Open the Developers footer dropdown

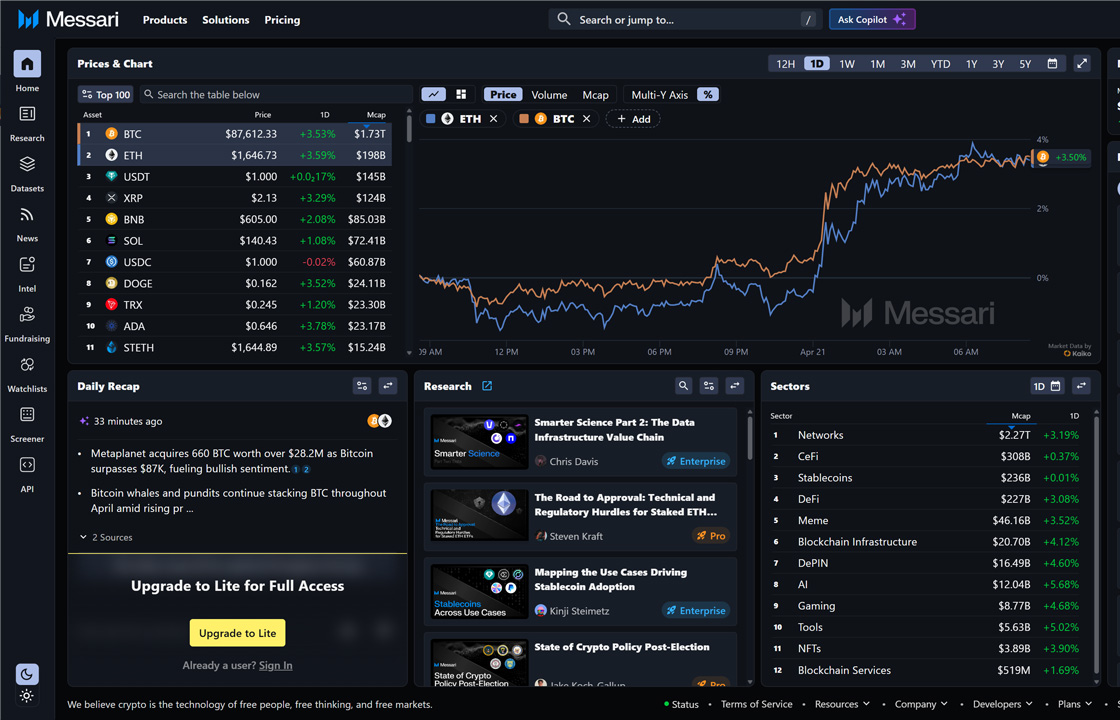click(x=1003, y=704)
